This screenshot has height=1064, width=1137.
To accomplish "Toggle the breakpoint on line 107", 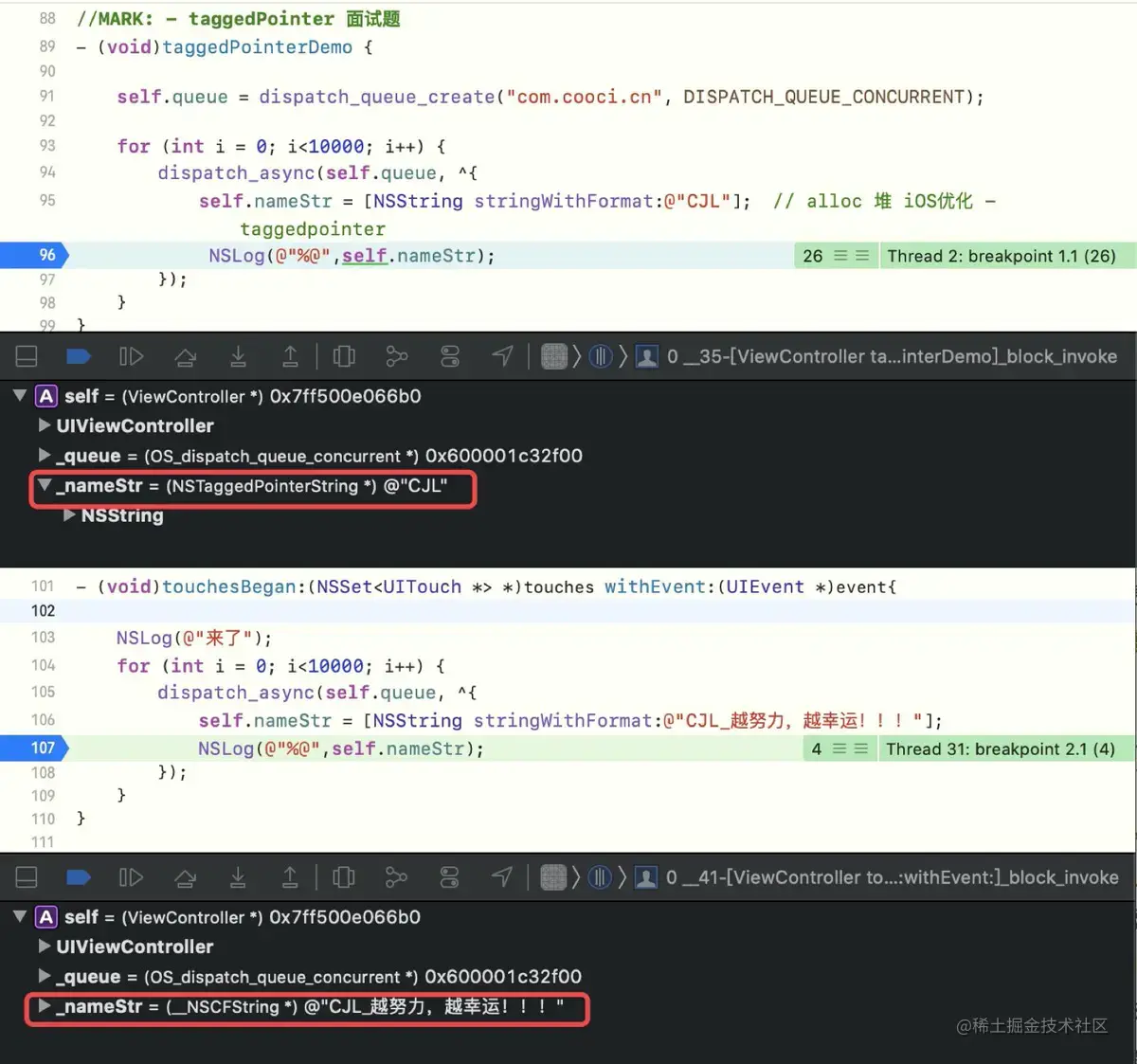I will [x=35, y=748].
